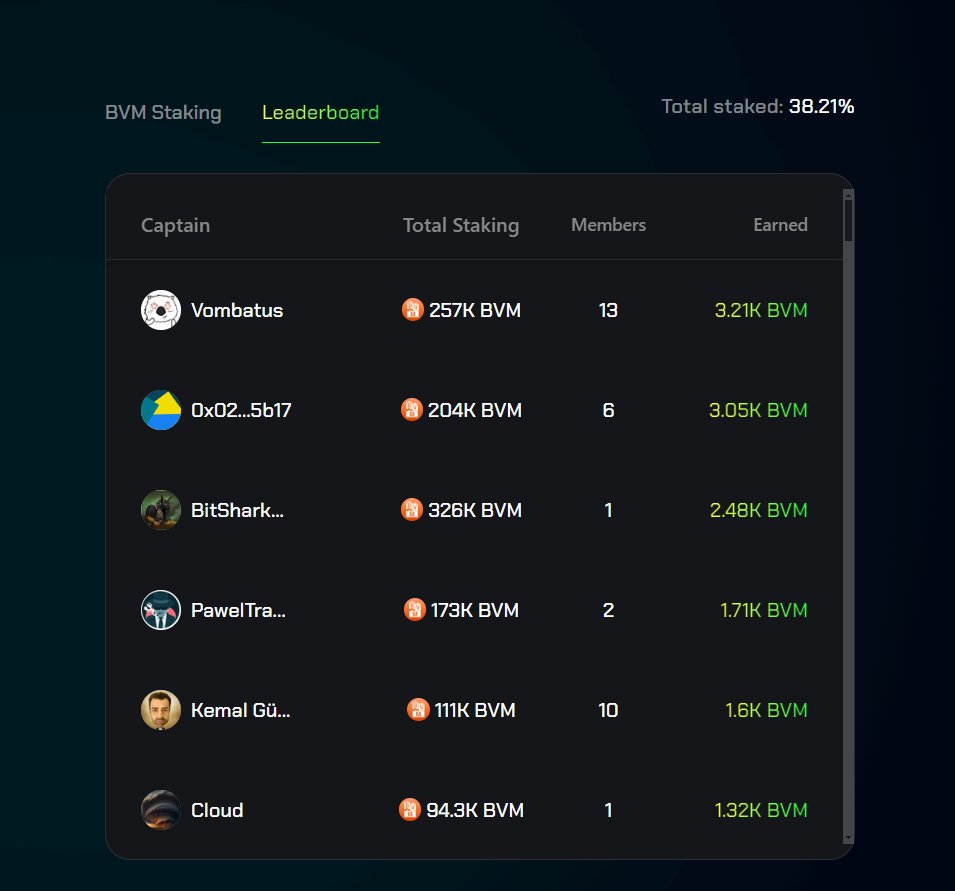Click BVM token icon beside 326K BVM
The image size is (955, 891).
(x=412, y=509)
